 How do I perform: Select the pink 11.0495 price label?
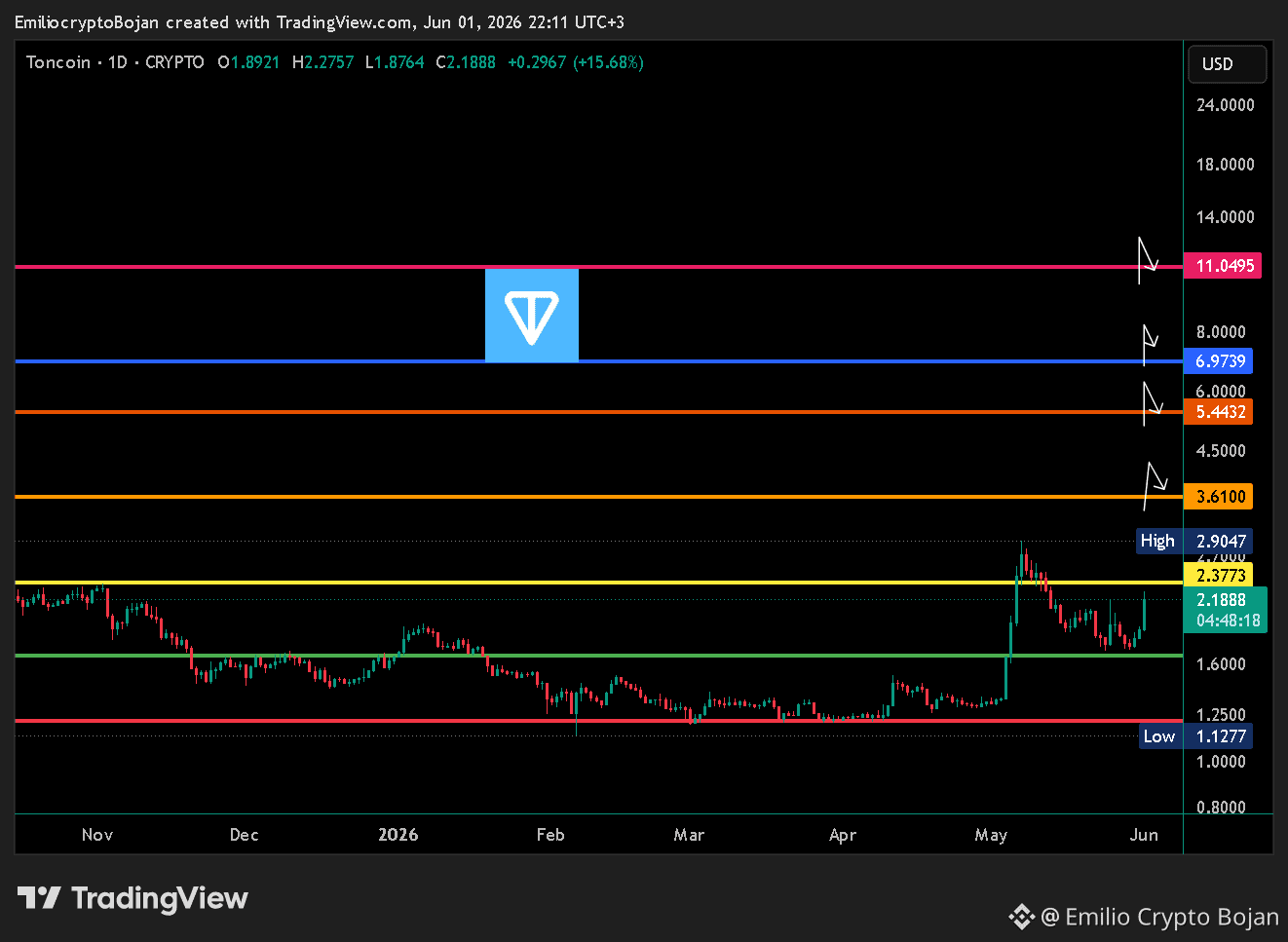(x=1223, y=266)
